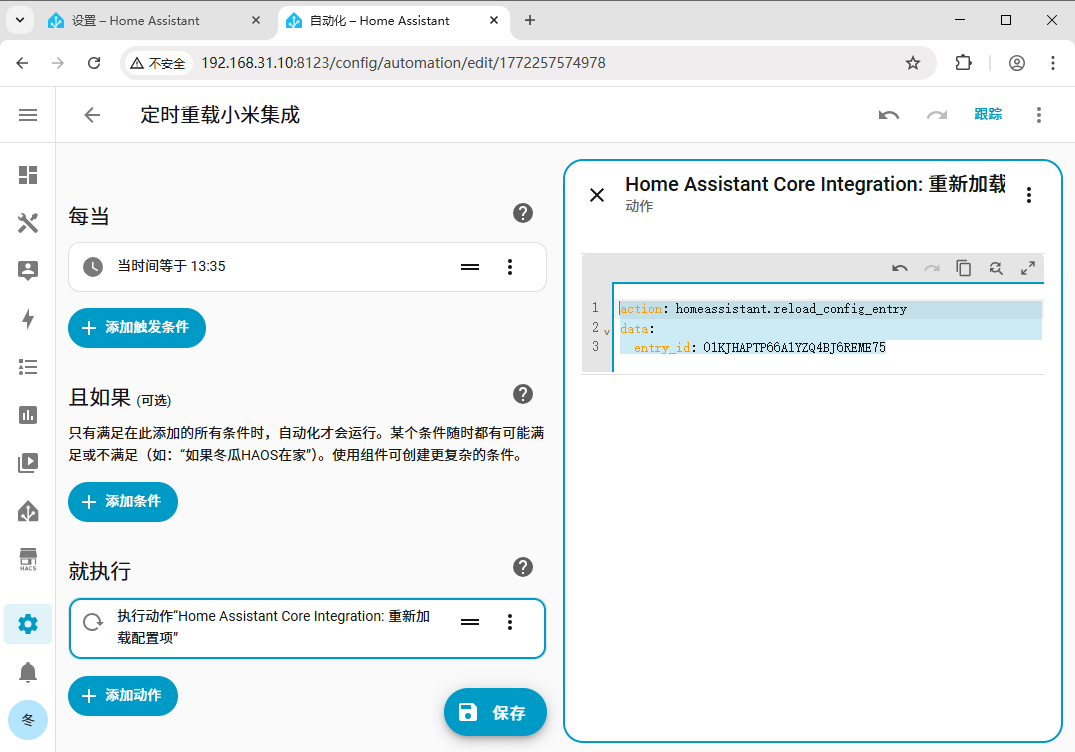Grab the drag handle of the reload action
Screen dimensions: 1075x752
pyautogui.click(x=470, y=622)
